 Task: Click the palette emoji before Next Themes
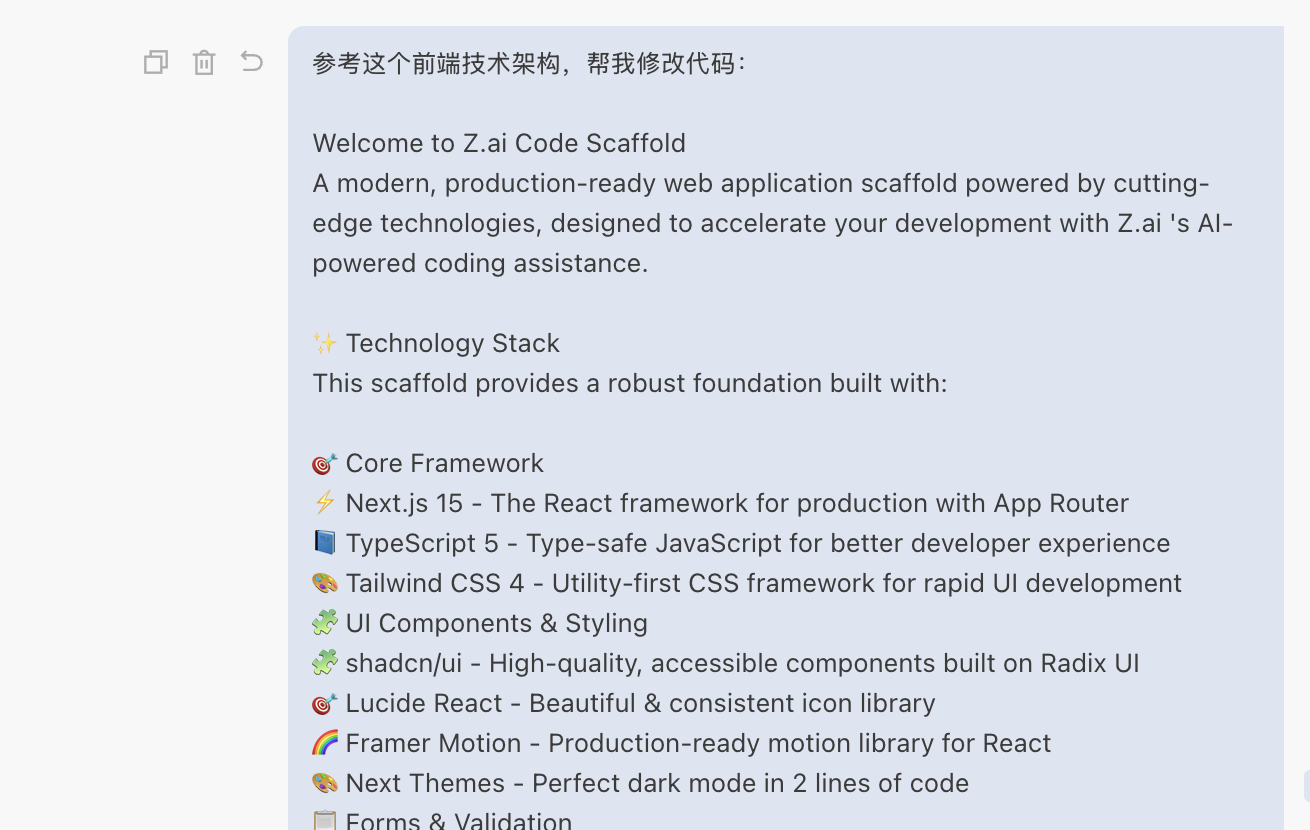point(324,783)
